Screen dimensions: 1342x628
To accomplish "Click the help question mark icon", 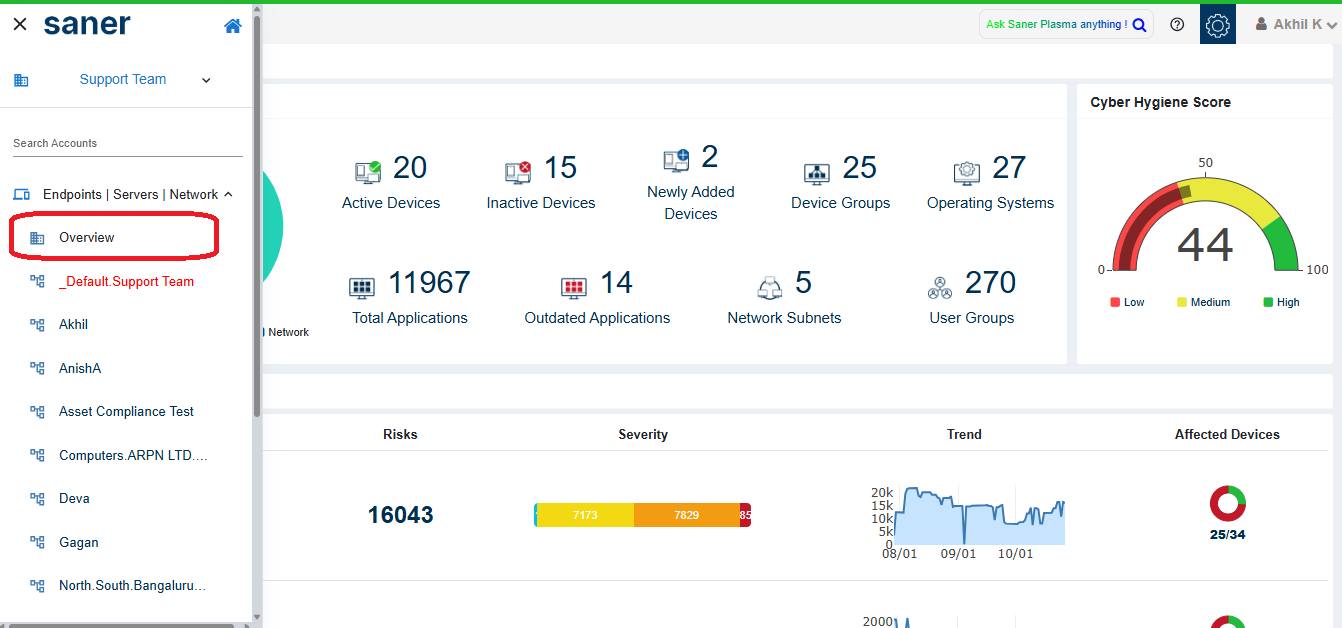I will pyautogui.click(x=1177, y=25).
